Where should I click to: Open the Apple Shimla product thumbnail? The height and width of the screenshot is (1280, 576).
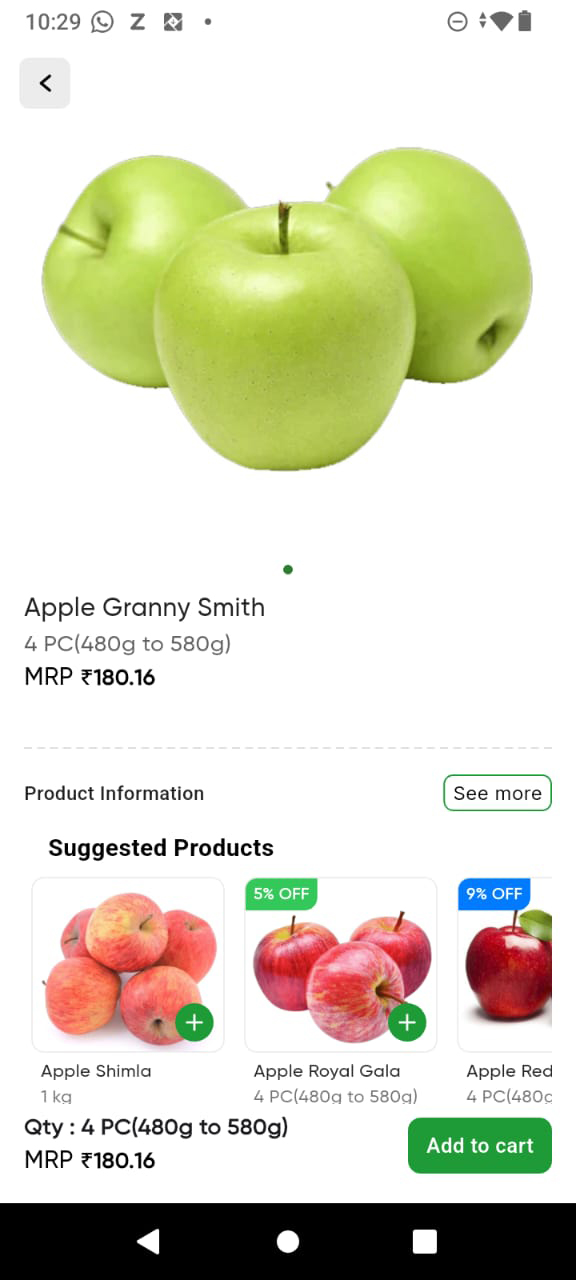[x=128, y=965]
